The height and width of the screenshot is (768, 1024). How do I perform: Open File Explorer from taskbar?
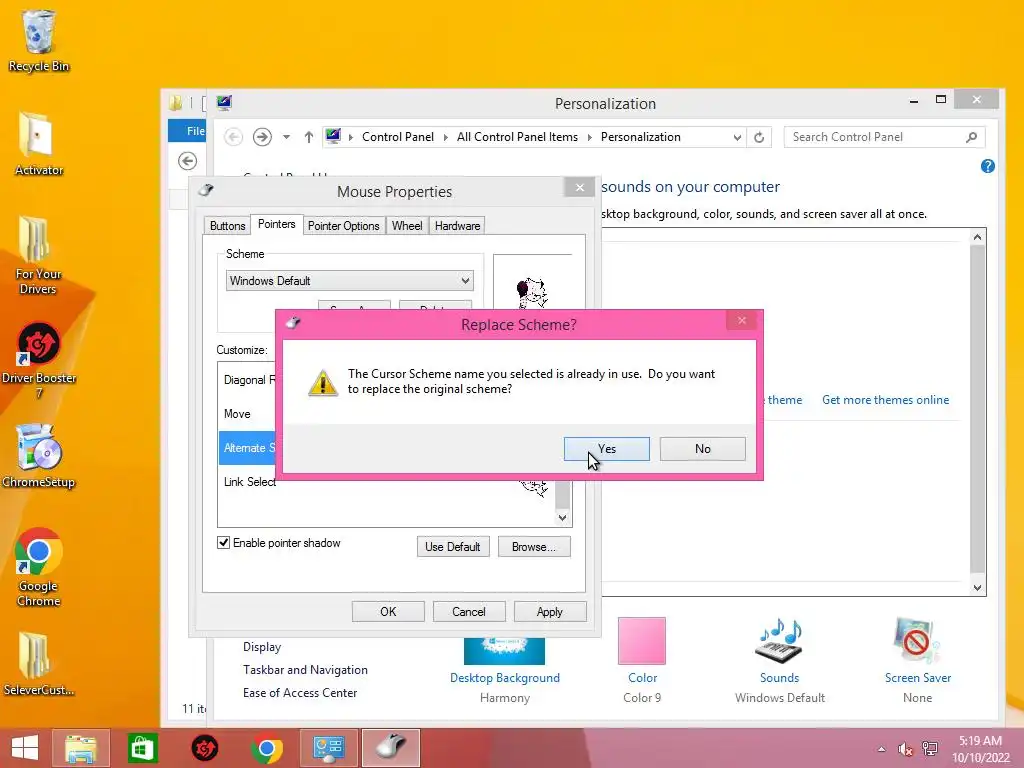point(80,748)
